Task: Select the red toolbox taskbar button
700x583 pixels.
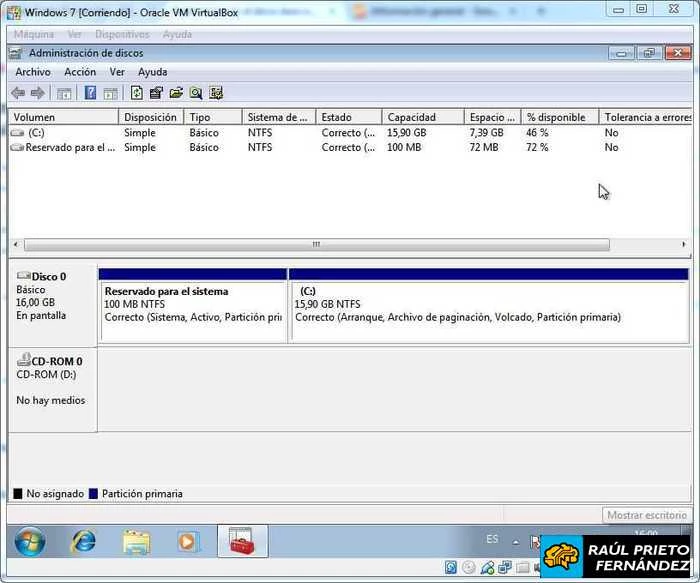Action: (242, 541)
